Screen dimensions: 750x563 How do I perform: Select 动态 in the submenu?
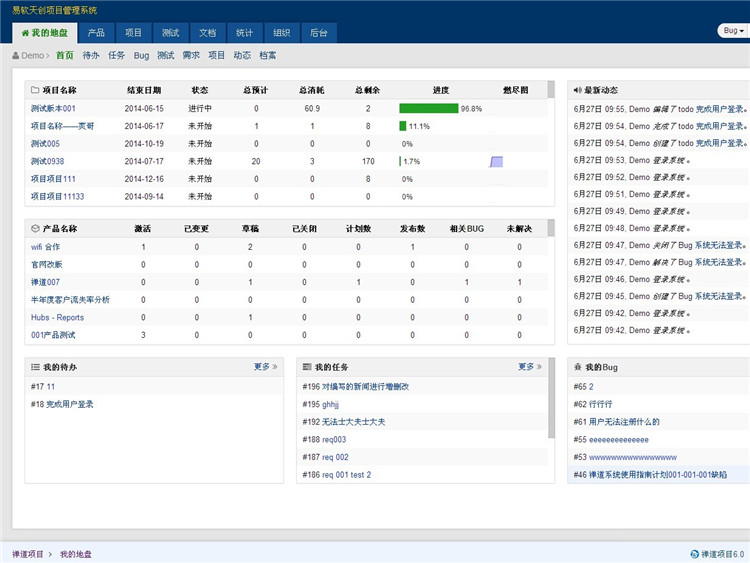pyautogui.click(x=242, y=55)
